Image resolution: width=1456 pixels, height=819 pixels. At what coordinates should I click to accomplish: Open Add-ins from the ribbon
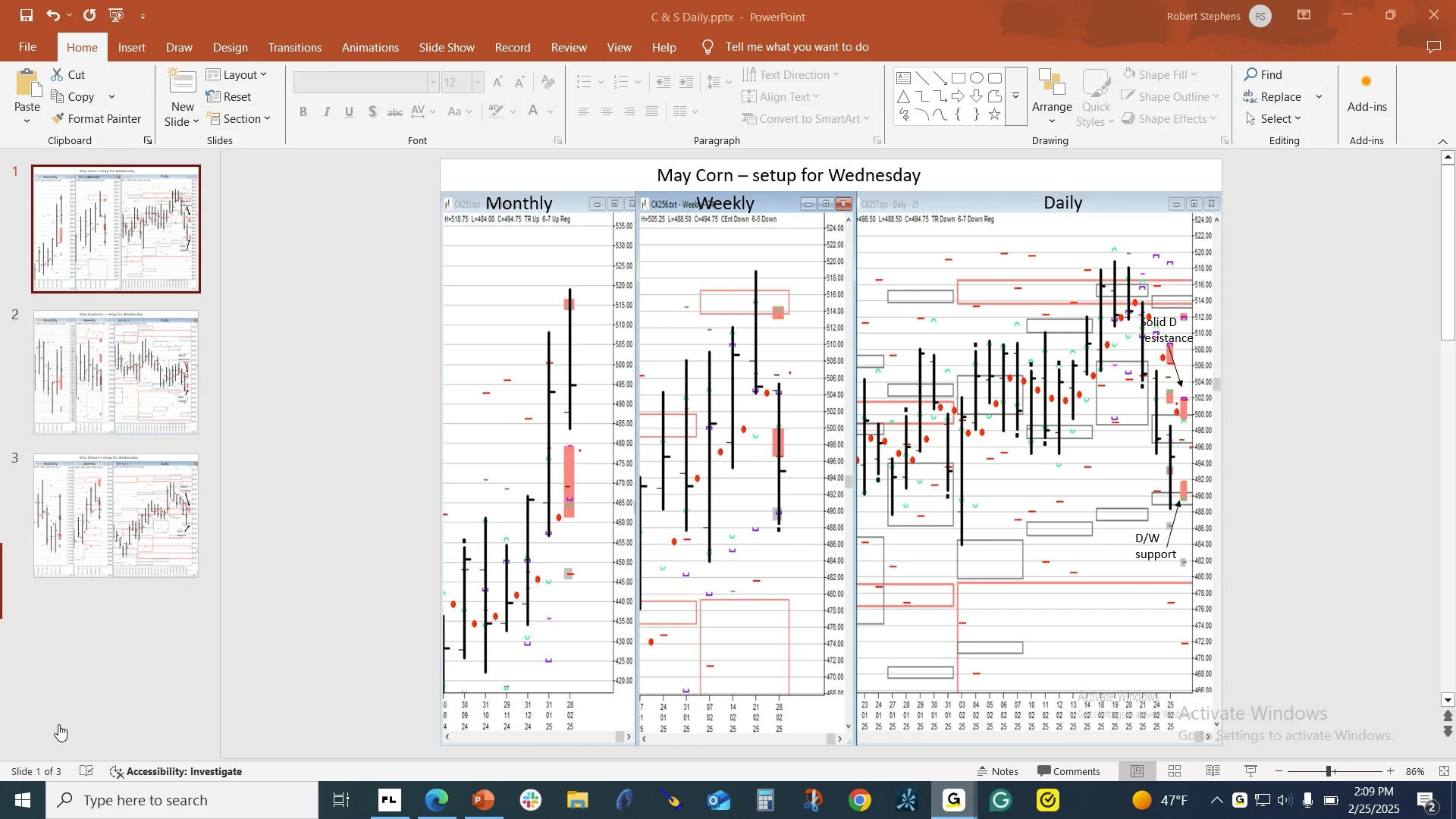pos(1367,95)
